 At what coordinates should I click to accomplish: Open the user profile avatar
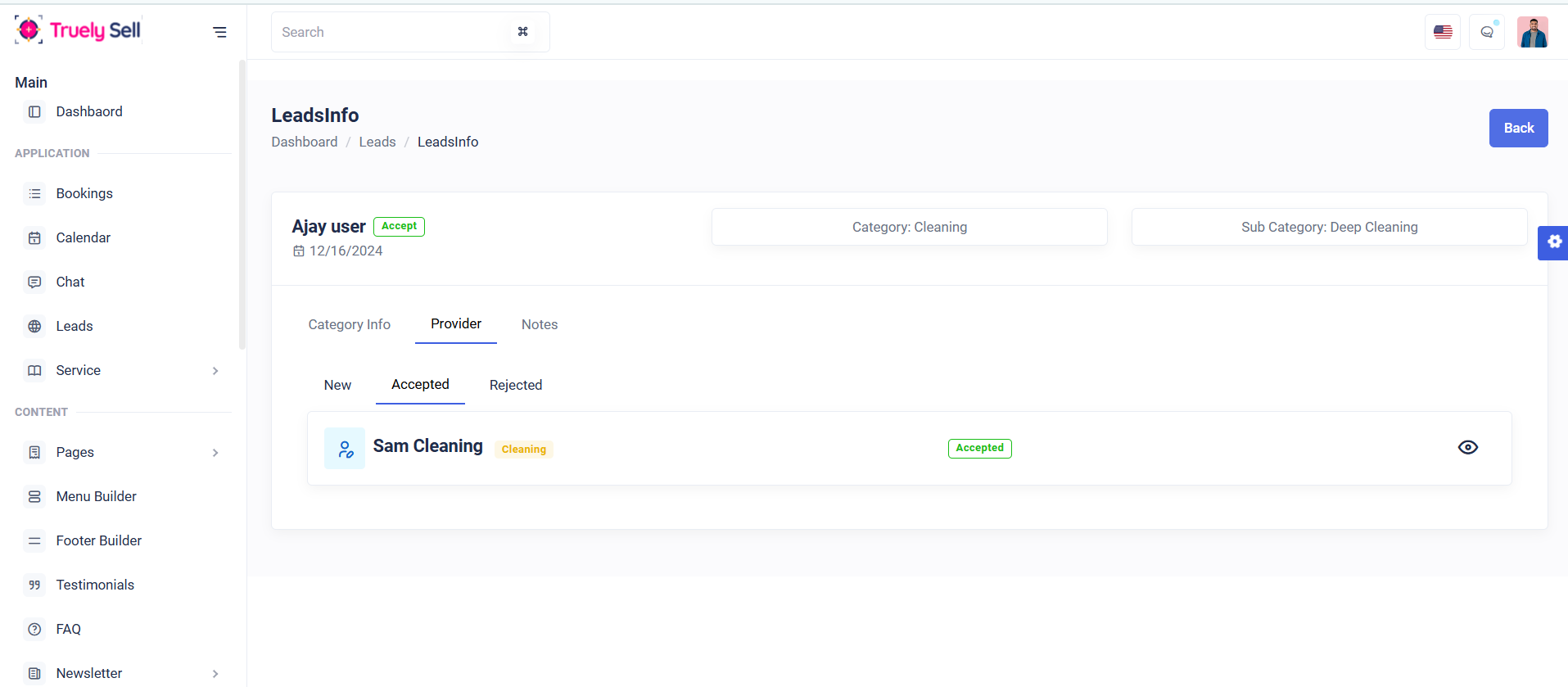point(1532,33)
